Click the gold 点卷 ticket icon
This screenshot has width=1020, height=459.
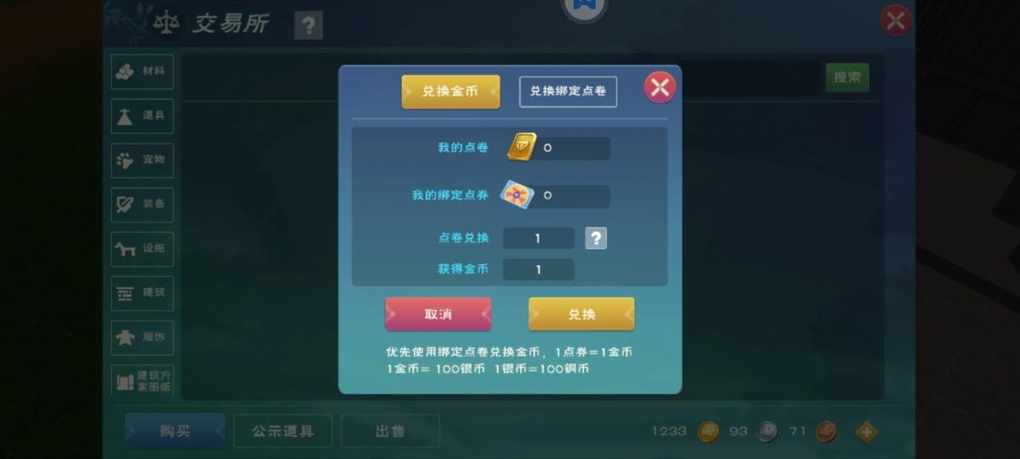[522, 147]
